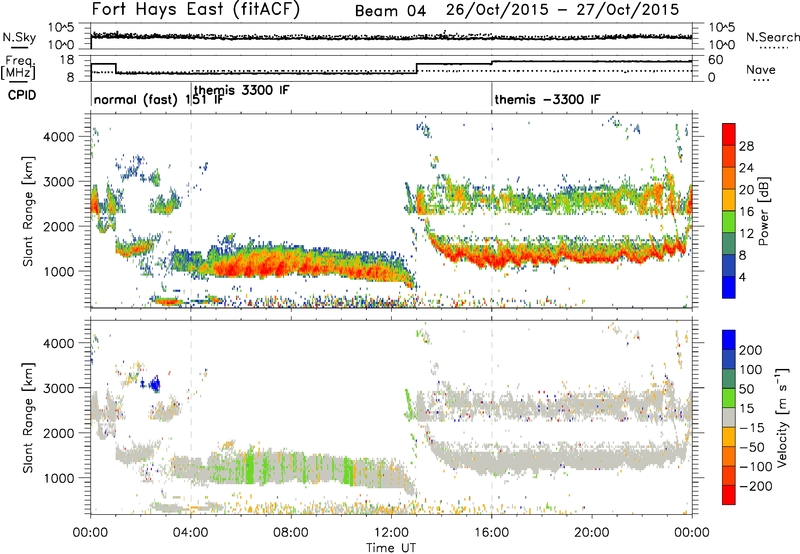Click the '3000' tick in velocity panel

(x=59, y=388)
